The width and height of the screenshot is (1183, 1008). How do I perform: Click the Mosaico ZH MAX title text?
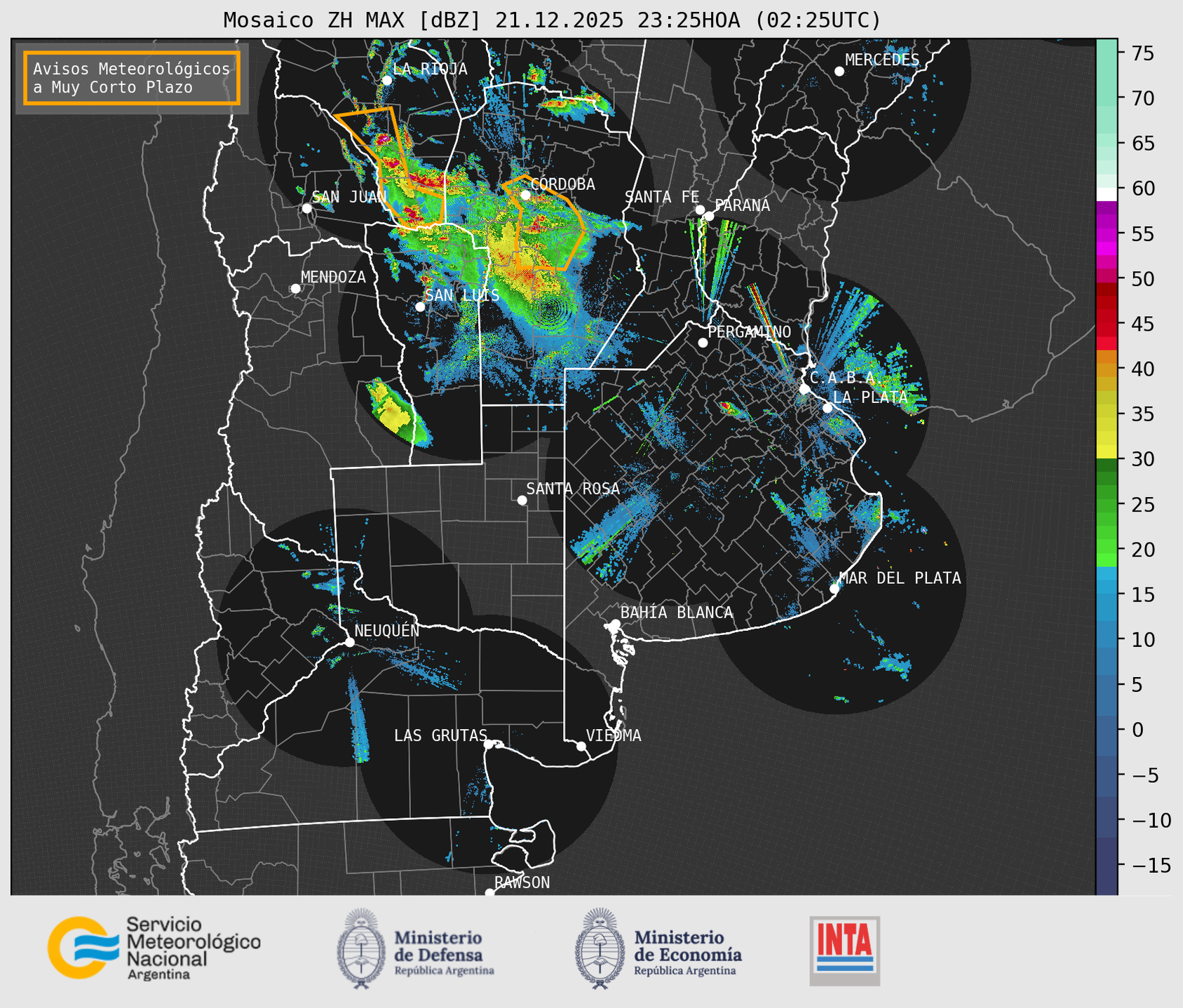[552, 20]
